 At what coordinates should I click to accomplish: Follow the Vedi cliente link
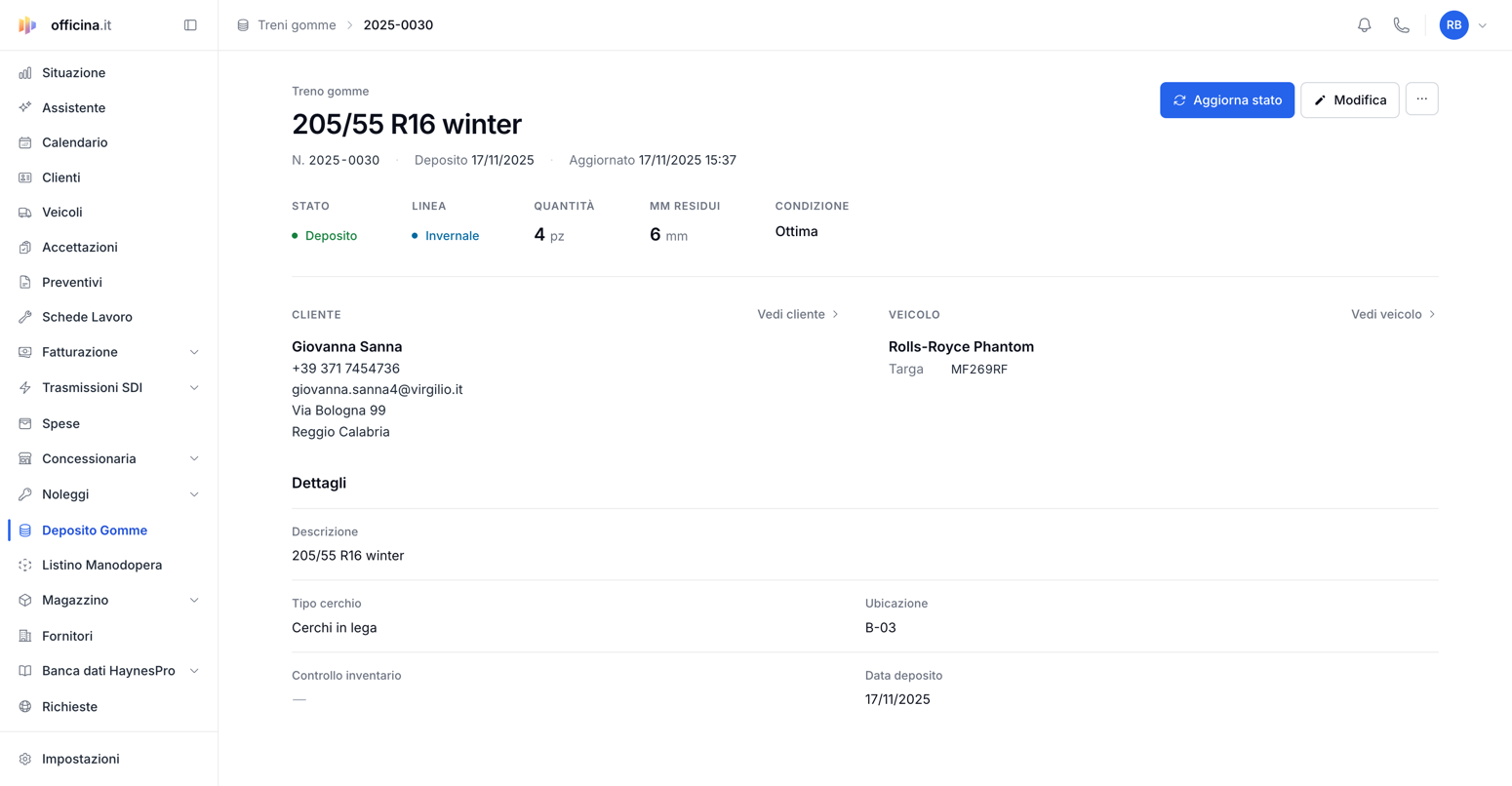[798, 314]
